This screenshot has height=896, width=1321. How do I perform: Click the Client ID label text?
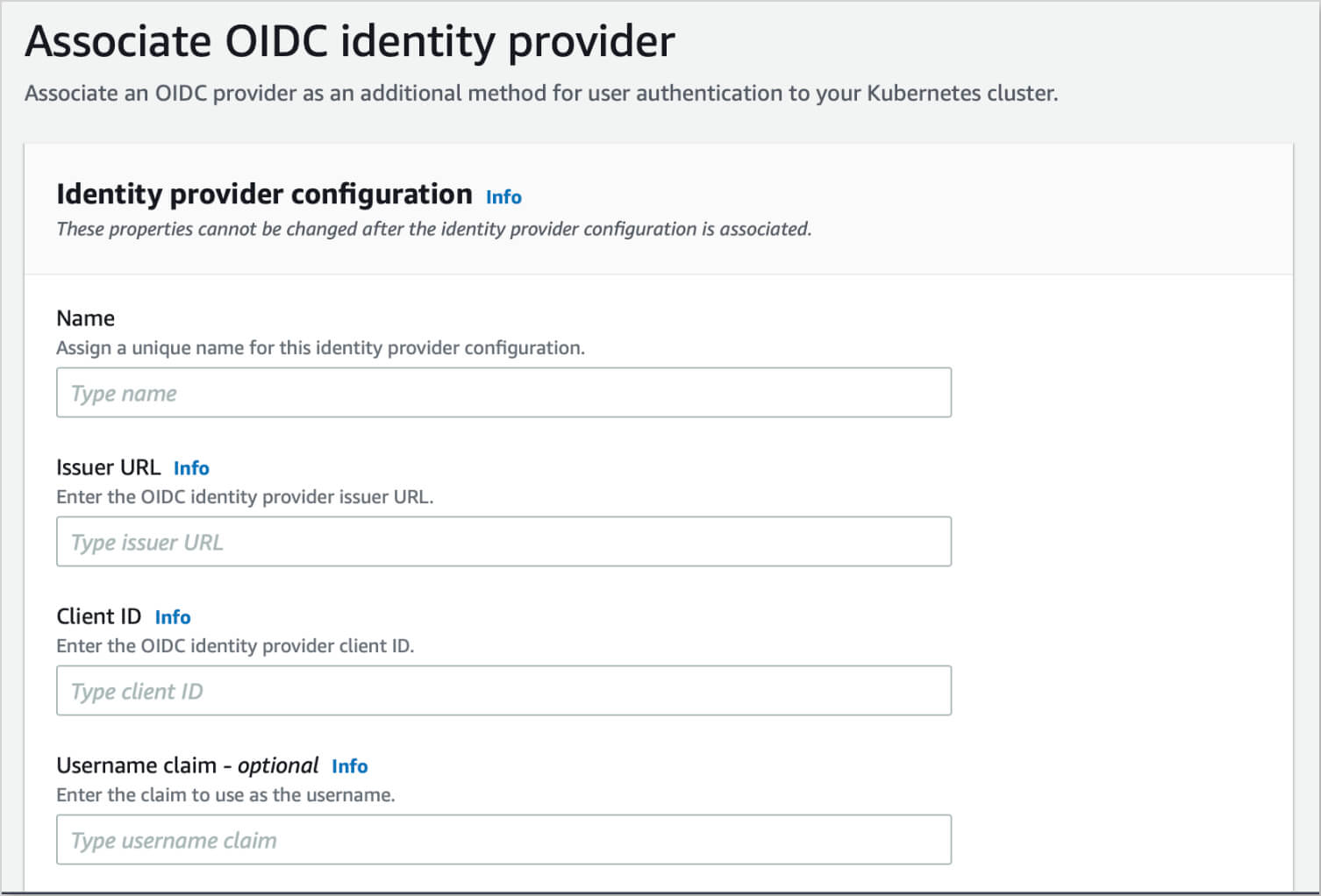[x=97, y=615]
